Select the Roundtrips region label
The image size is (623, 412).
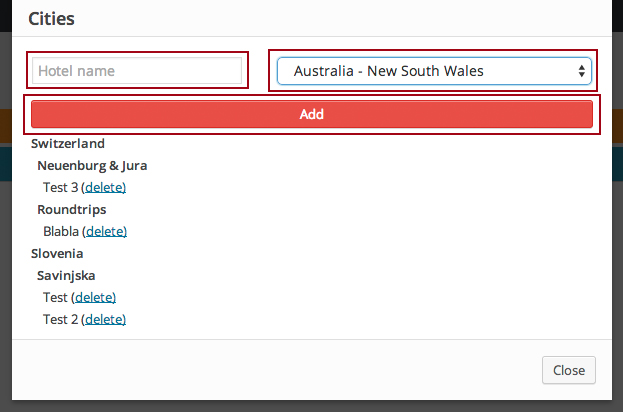click(72, 209)
